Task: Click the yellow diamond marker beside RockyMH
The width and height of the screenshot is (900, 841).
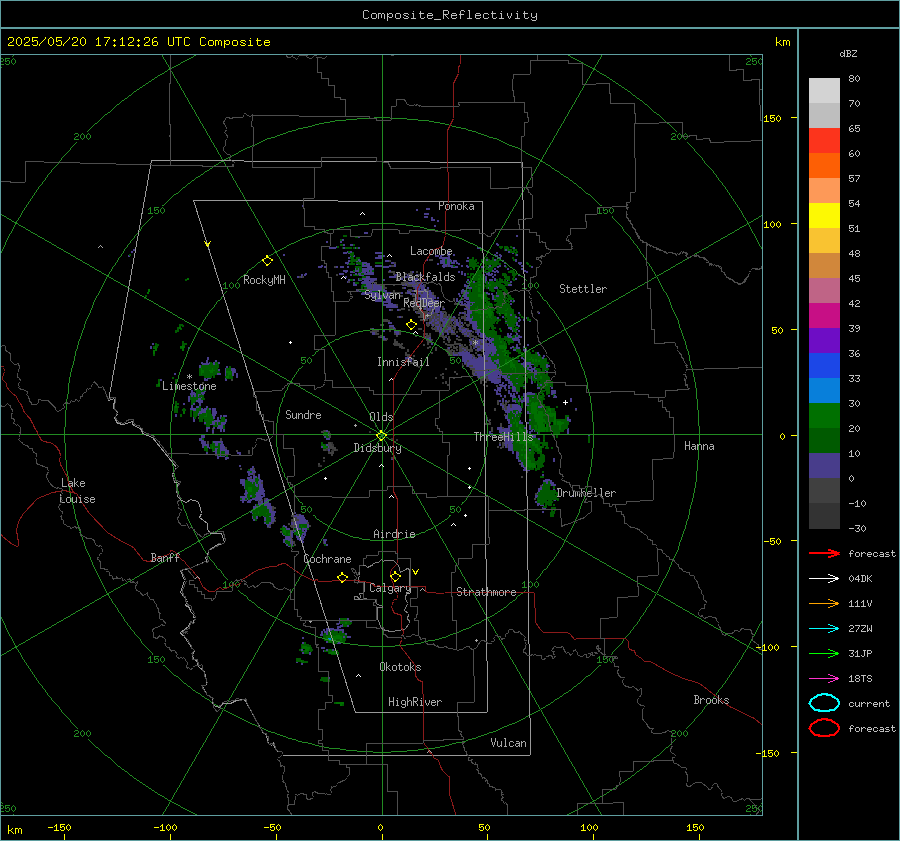Action: tap(267, 261)
